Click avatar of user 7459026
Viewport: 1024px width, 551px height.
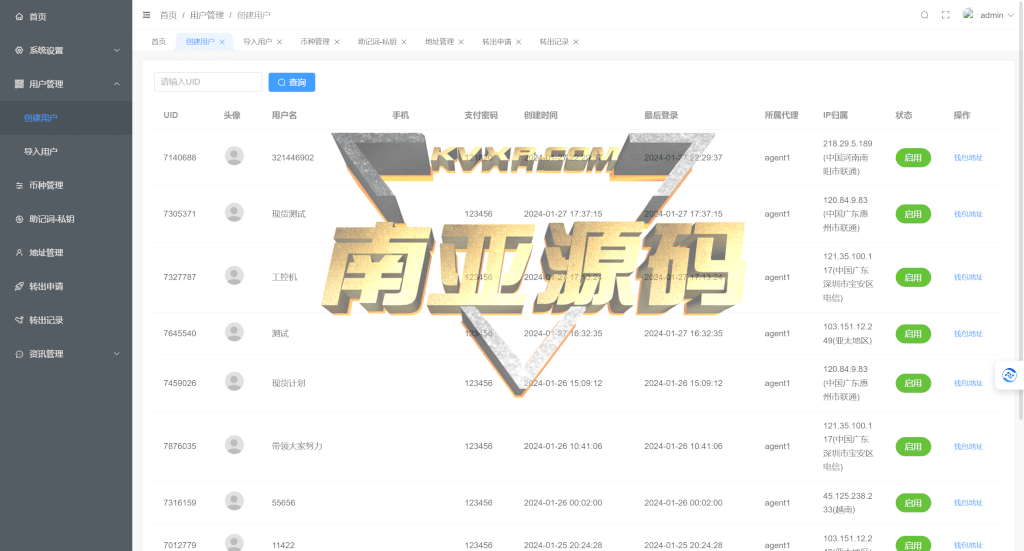pos(234,381)
